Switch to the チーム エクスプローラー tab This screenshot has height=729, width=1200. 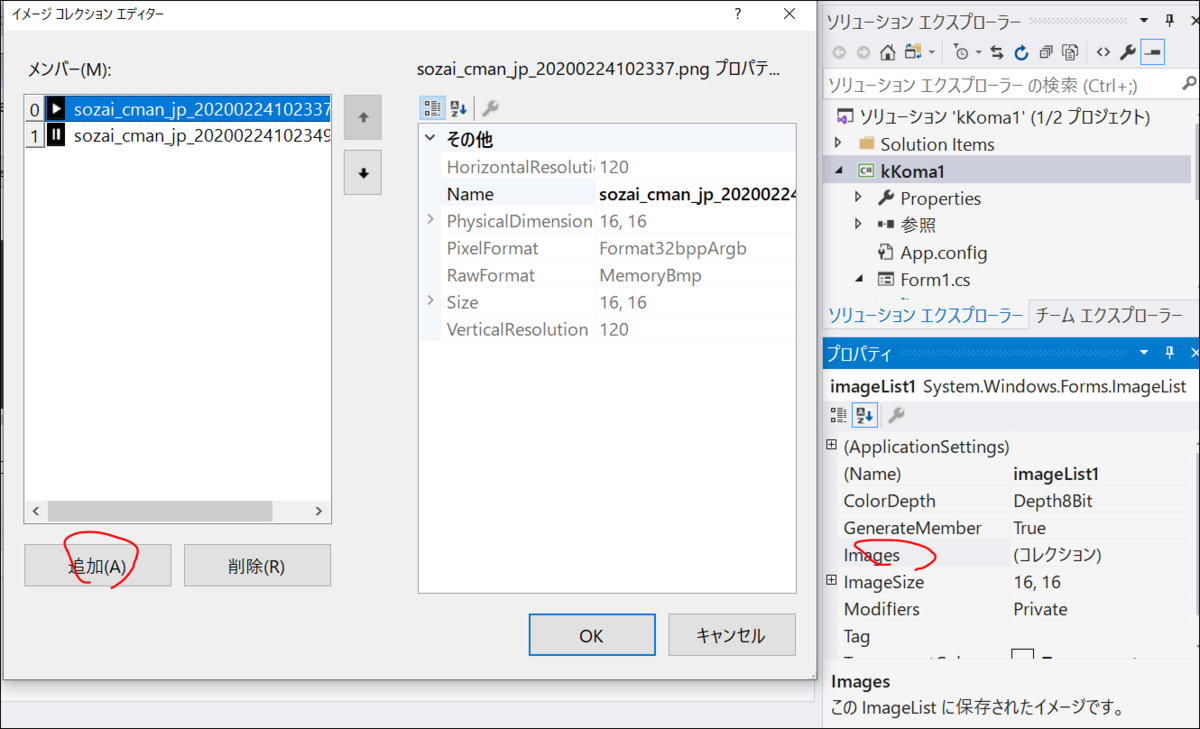(x=1111, y=314)
